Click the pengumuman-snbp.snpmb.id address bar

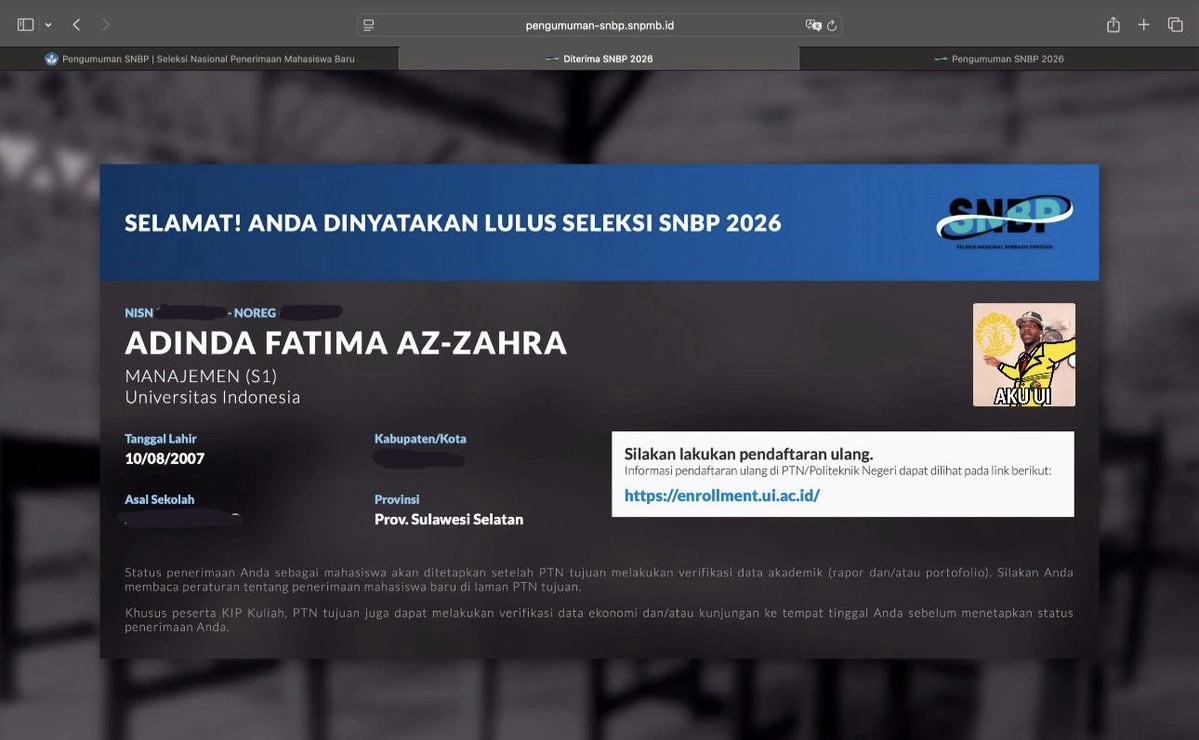pyautogui.click(x=600, y=25)
